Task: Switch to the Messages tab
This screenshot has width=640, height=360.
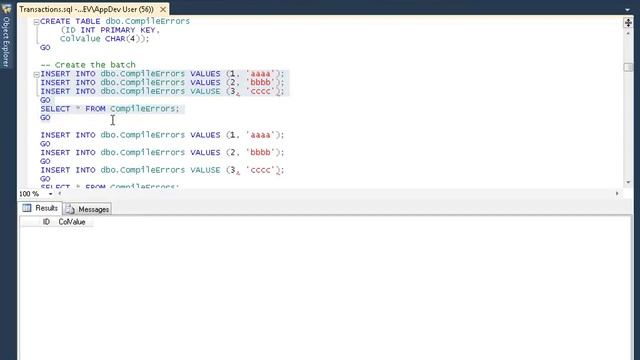Action: (x=87, y=209)
